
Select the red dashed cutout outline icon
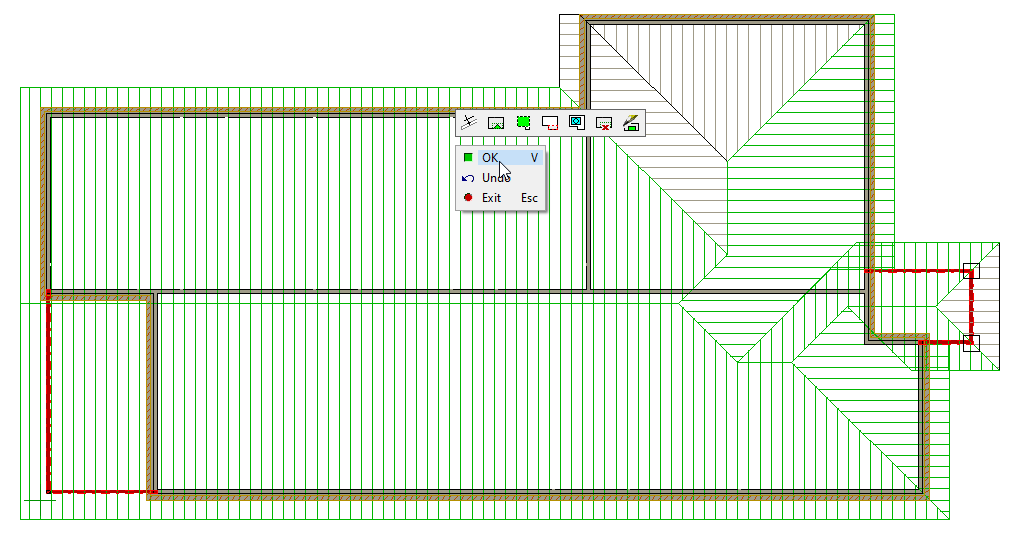pos(549,123)
